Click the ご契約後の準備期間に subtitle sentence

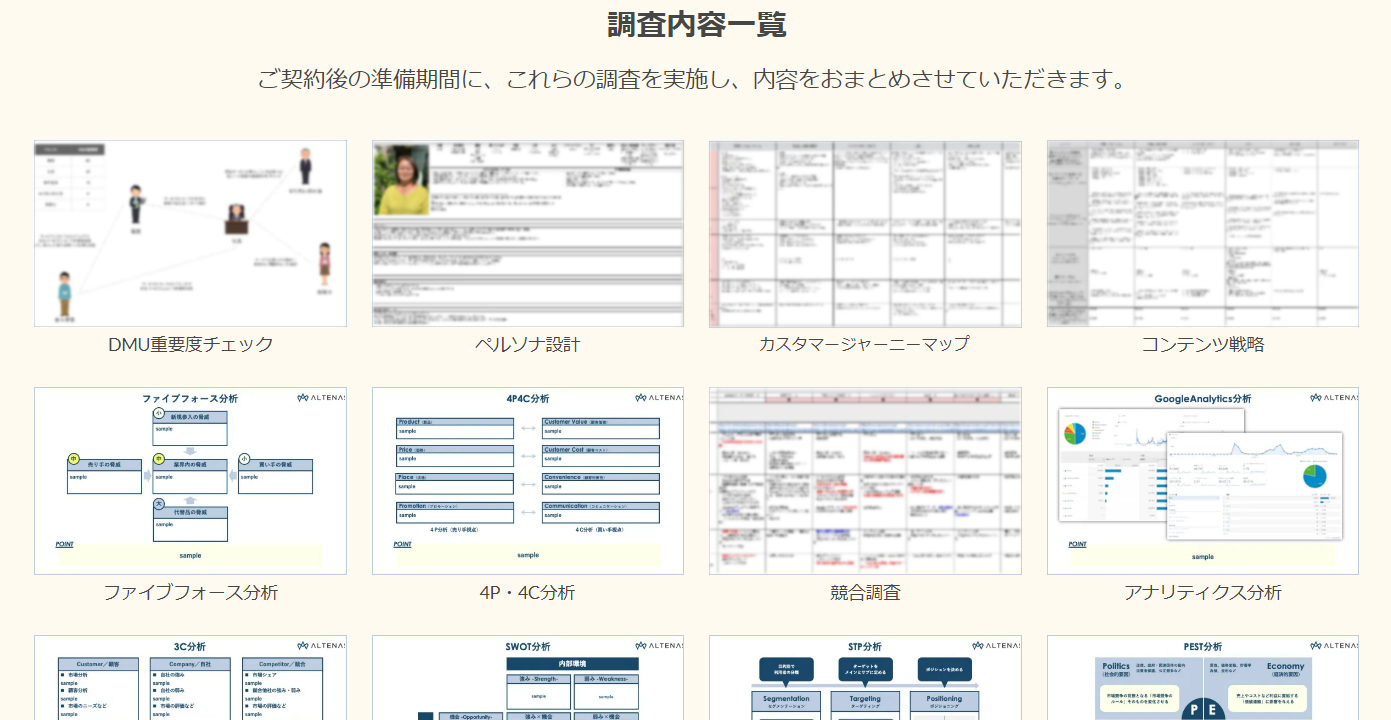[692, 79]
